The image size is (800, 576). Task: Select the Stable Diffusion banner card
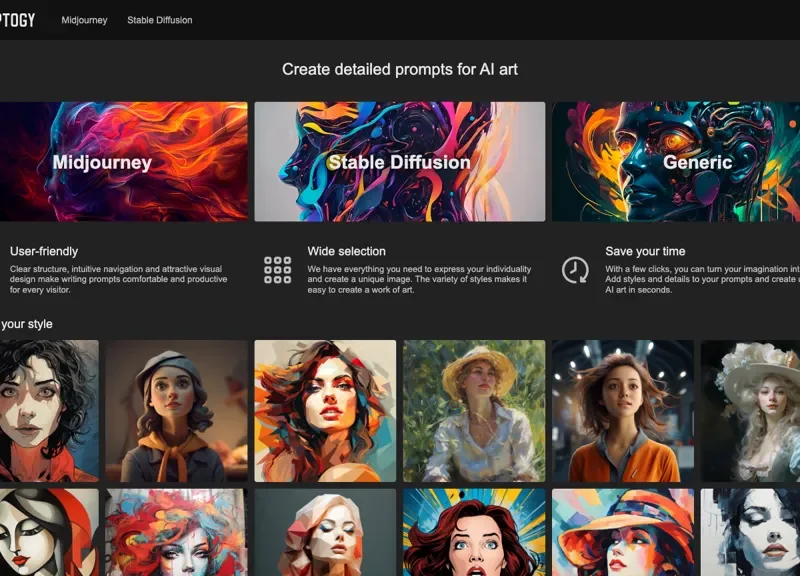(399, 162)
